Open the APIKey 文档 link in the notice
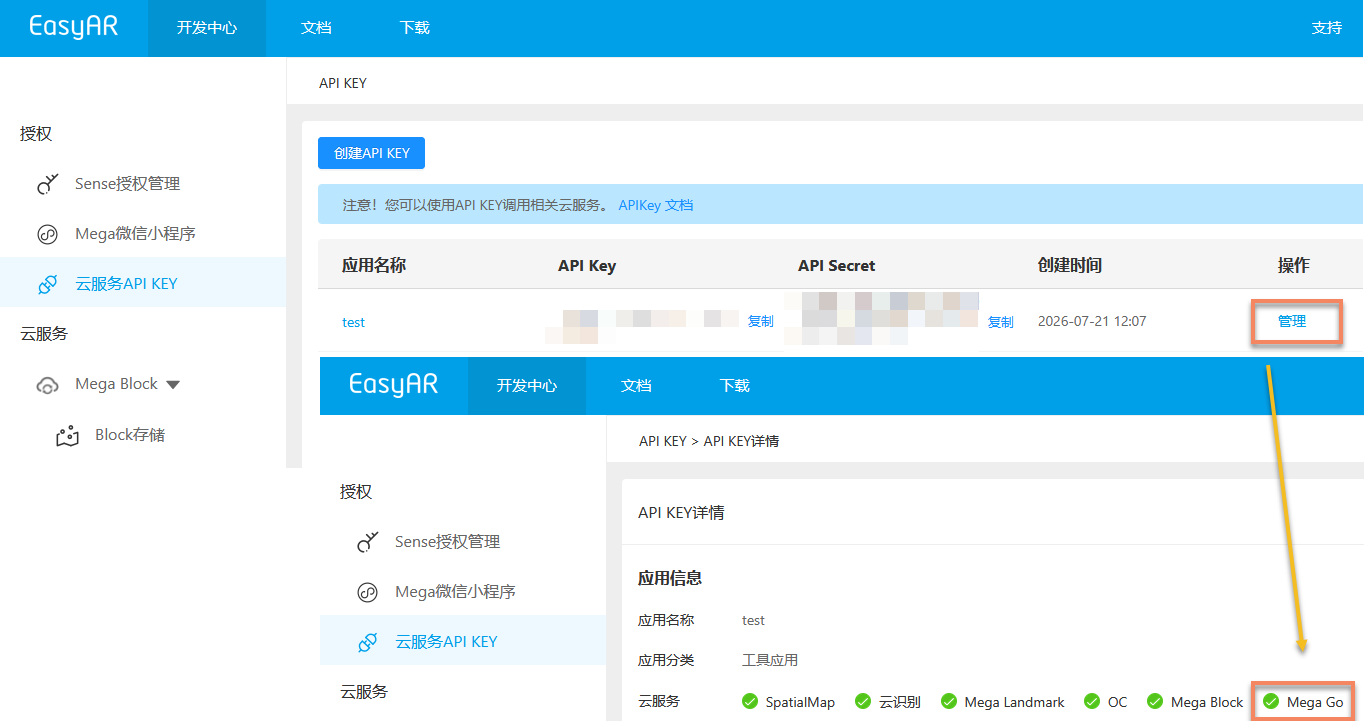1364x721 pixels. click(656, 205)
